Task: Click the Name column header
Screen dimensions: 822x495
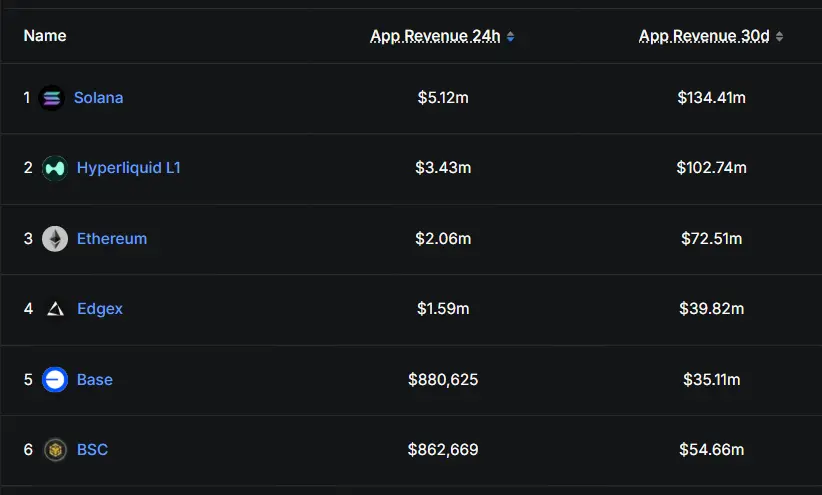Action: 45,36
